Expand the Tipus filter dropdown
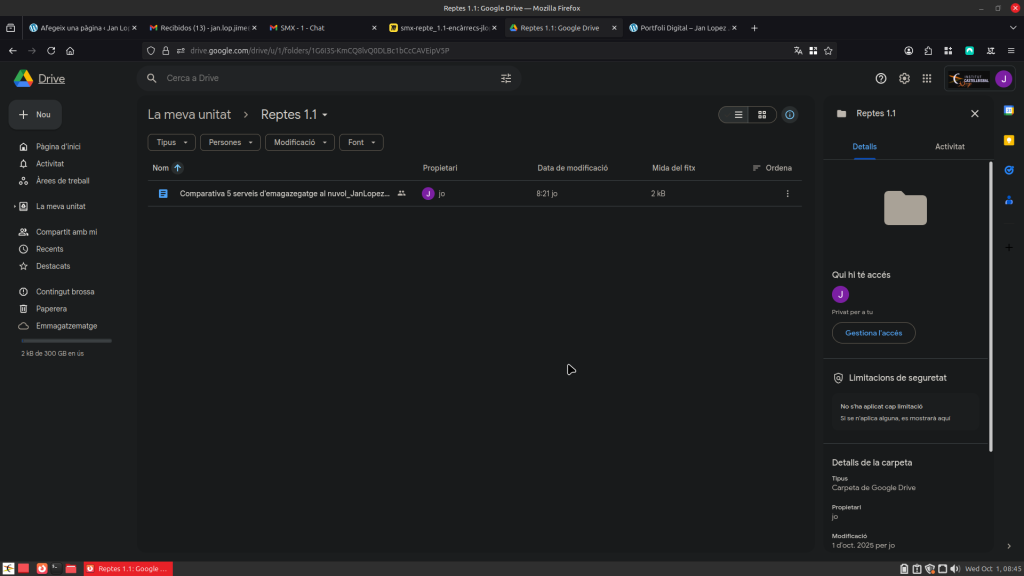The width and height of the screenshot is (1024, 576). [x=171, y=143]
